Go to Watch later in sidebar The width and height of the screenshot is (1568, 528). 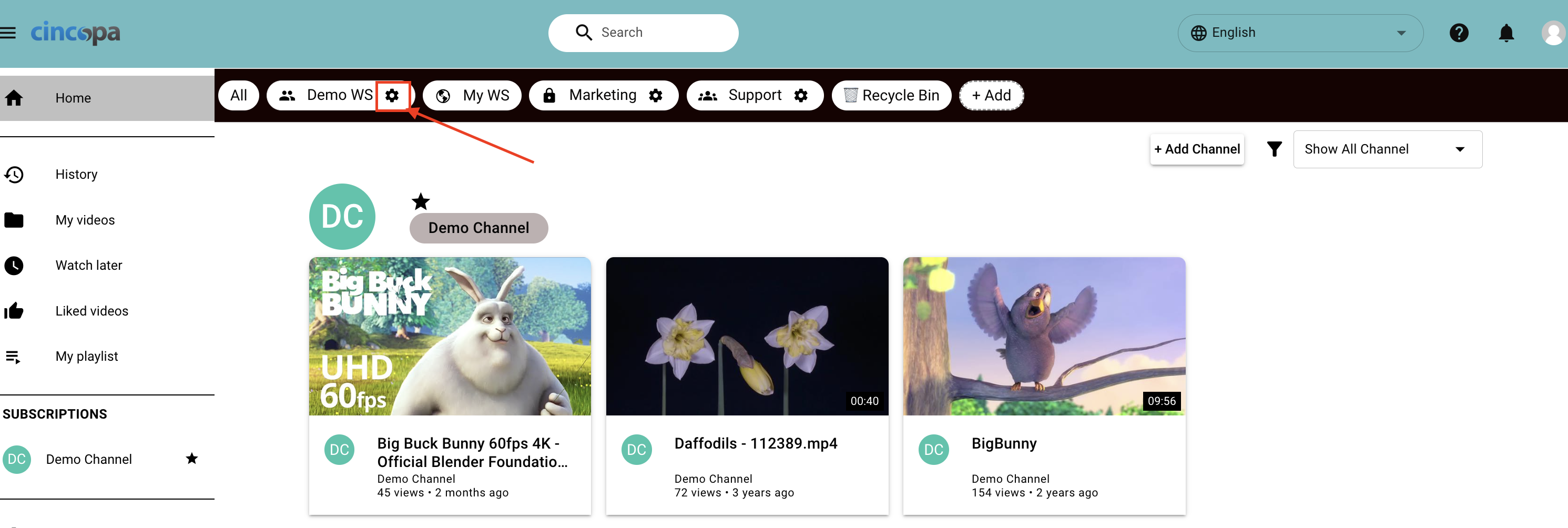(89, 266)
